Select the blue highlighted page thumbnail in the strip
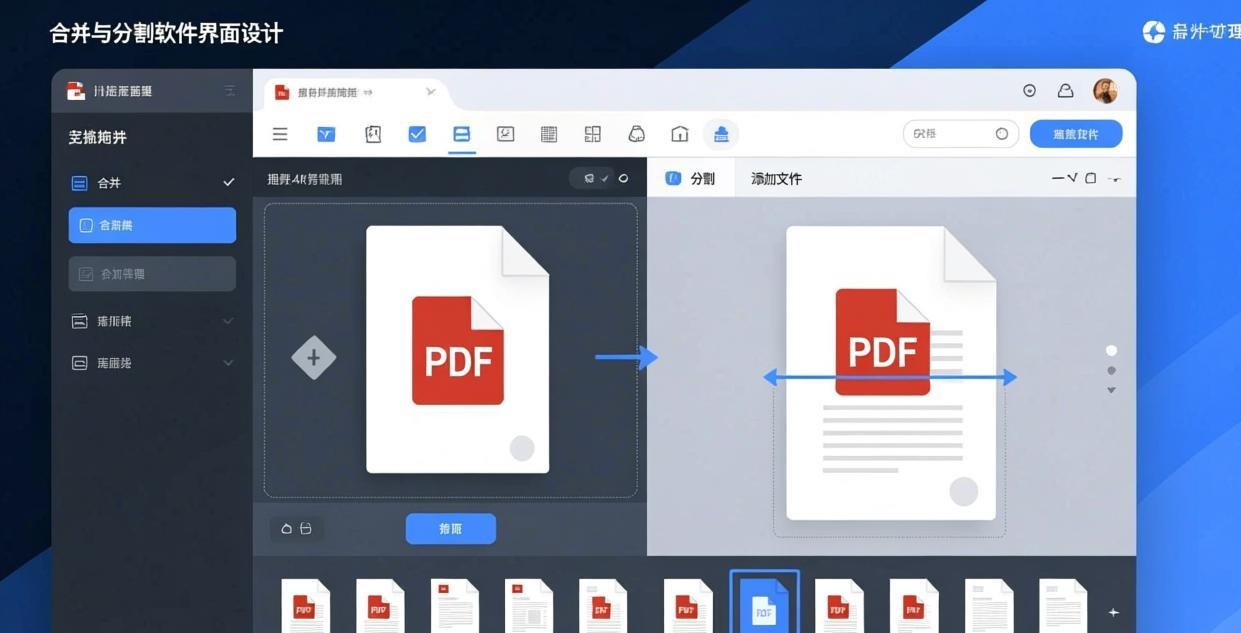This screenshot has width=1241, height=633. click(x=765, y=602)
